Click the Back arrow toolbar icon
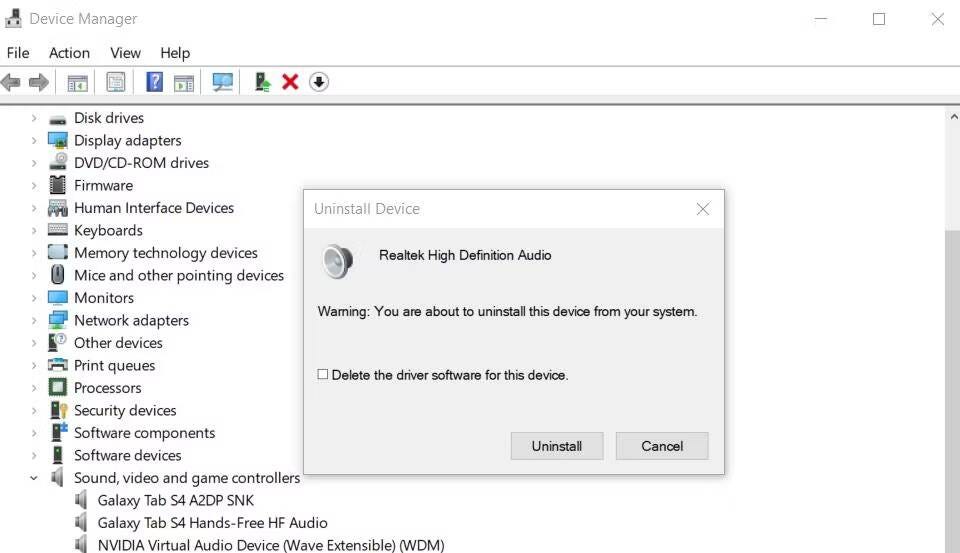960x553 pixels. [11, 82]
